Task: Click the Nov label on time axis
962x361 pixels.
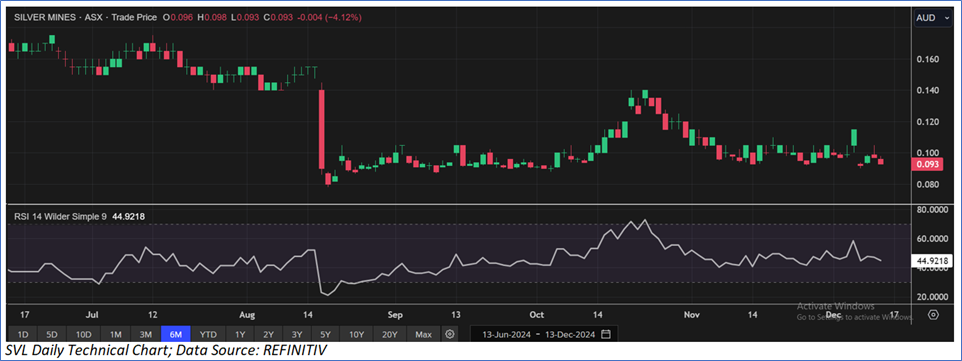Action: pyautogui.click(x=692, y=315)
